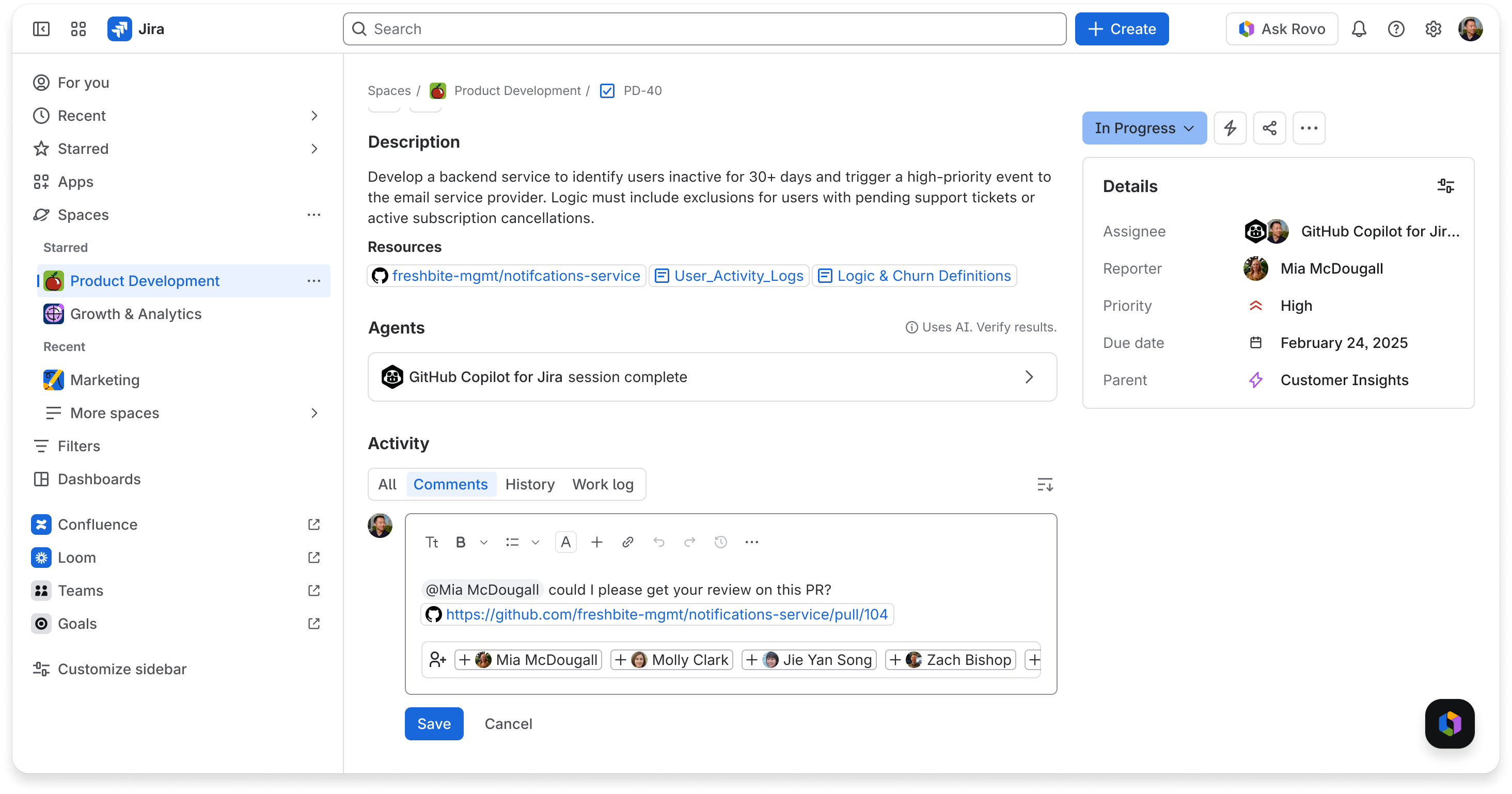Viewport: 1512px width, 794px height.
Task: Open settings gear icon
Action: point(1433,29)
